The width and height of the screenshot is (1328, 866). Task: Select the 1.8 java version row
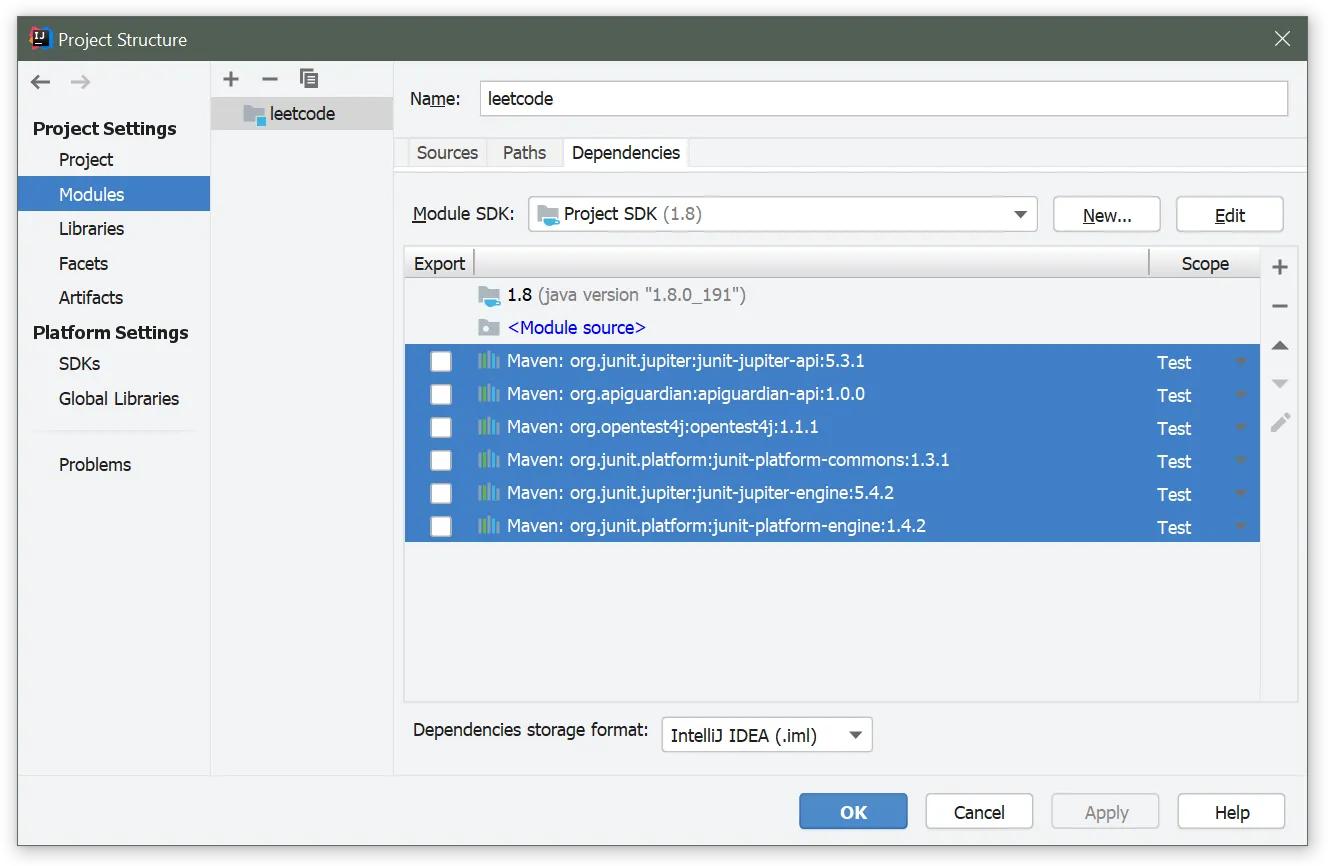(x=832, y=295)
